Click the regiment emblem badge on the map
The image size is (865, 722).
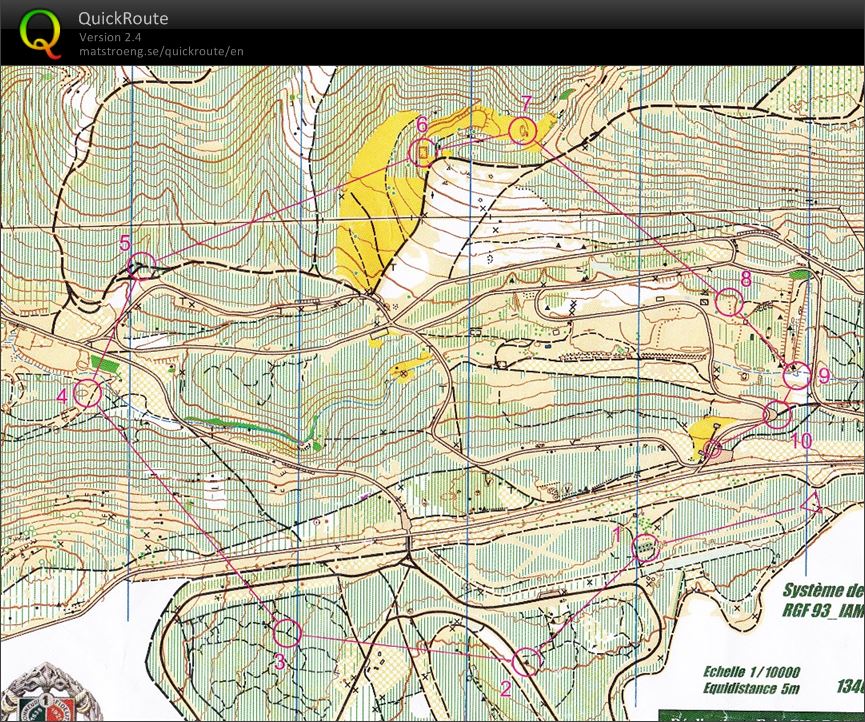tap(51, 693)
